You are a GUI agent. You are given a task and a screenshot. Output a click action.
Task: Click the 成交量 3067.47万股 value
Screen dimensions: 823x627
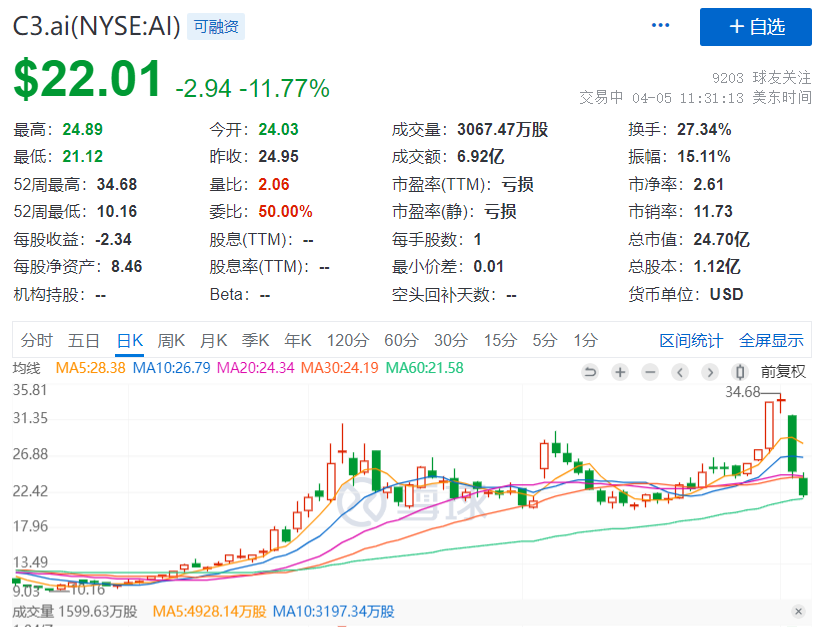point(502,130)
